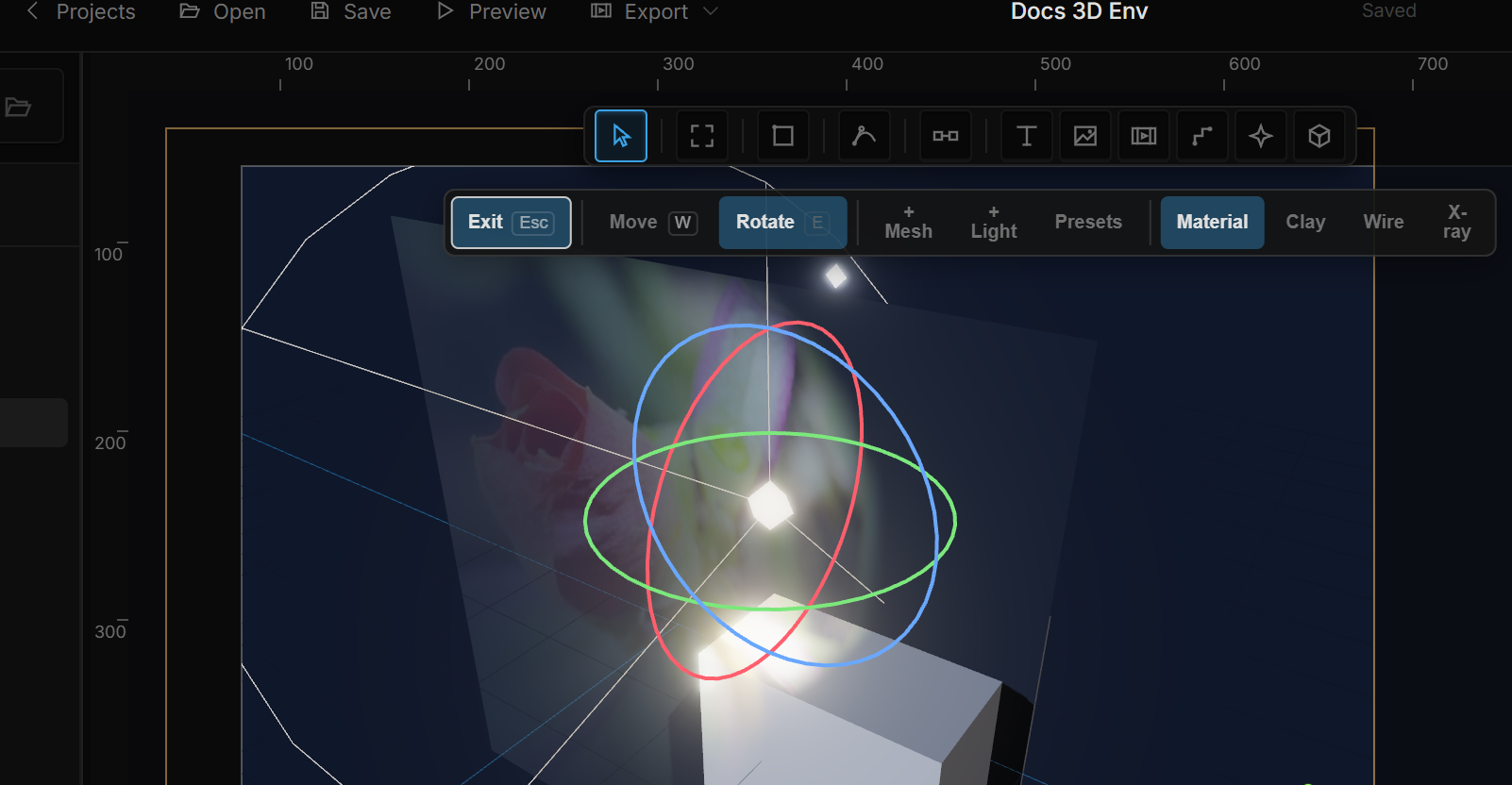Open the folder panel in the sidebar
1512x785 pixels.
18,107
